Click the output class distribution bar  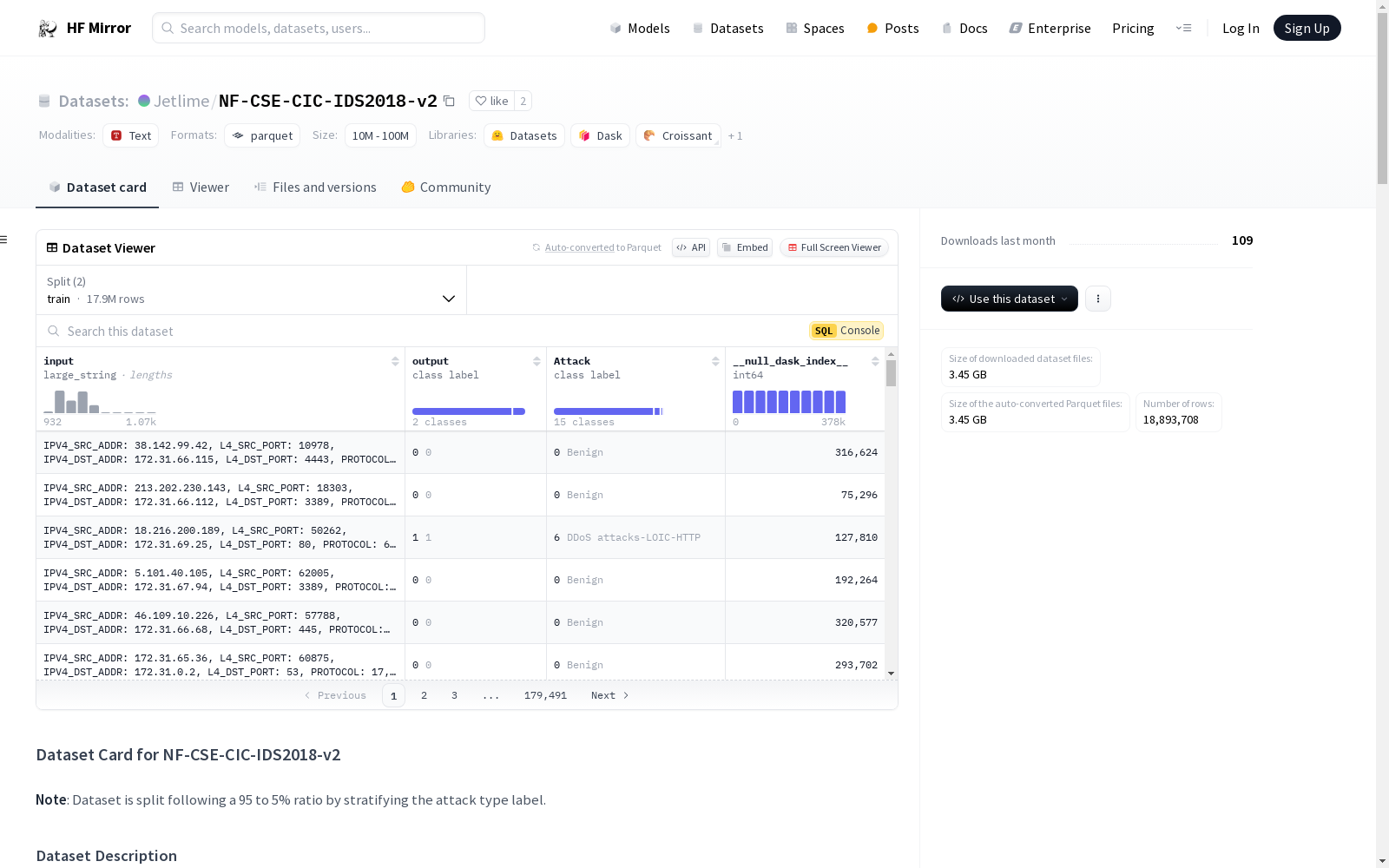tap(468, 411)
